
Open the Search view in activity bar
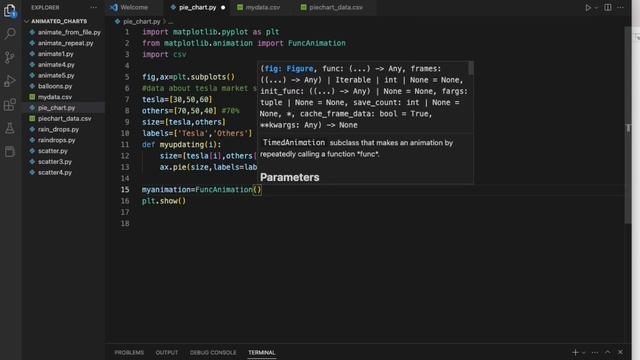click(10, 33)
